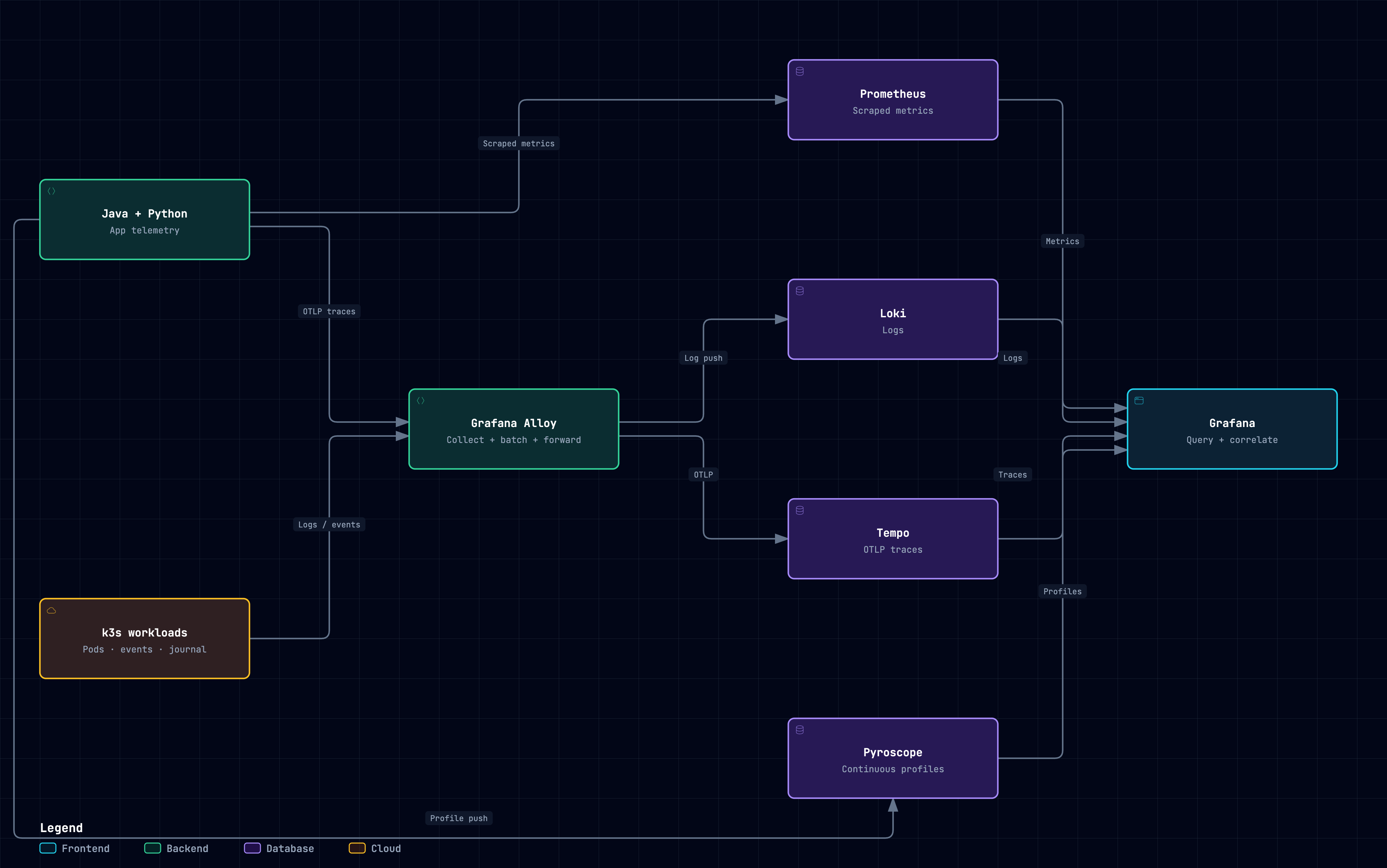Click the 'Frontend' legend label
Image resolution: width=1387 pixels, height=868 pixels.
click(x=85, y=848)
